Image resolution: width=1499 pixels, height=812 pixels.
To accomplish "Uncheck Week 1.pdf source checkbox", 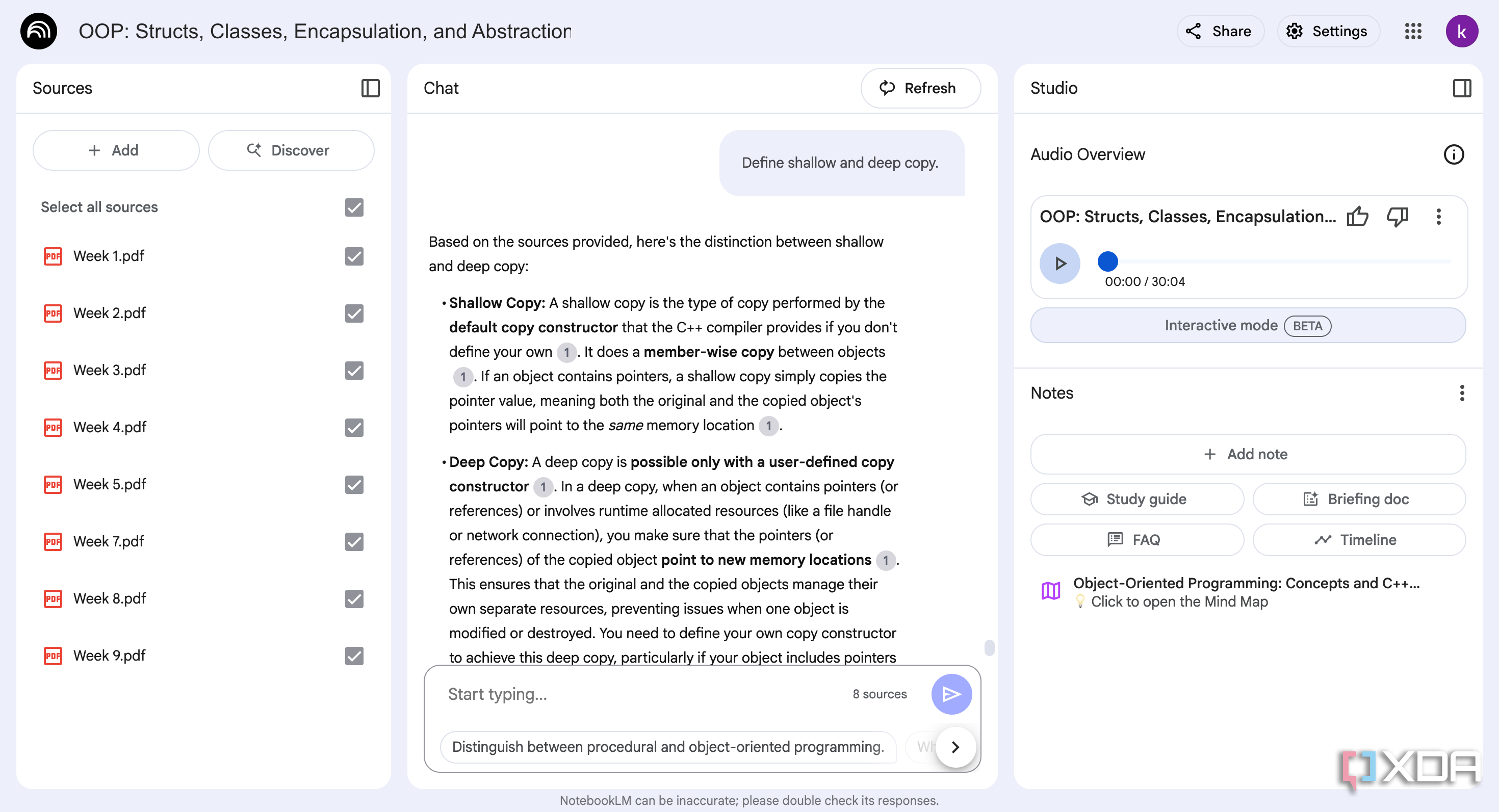I will (x=354, y=256).
